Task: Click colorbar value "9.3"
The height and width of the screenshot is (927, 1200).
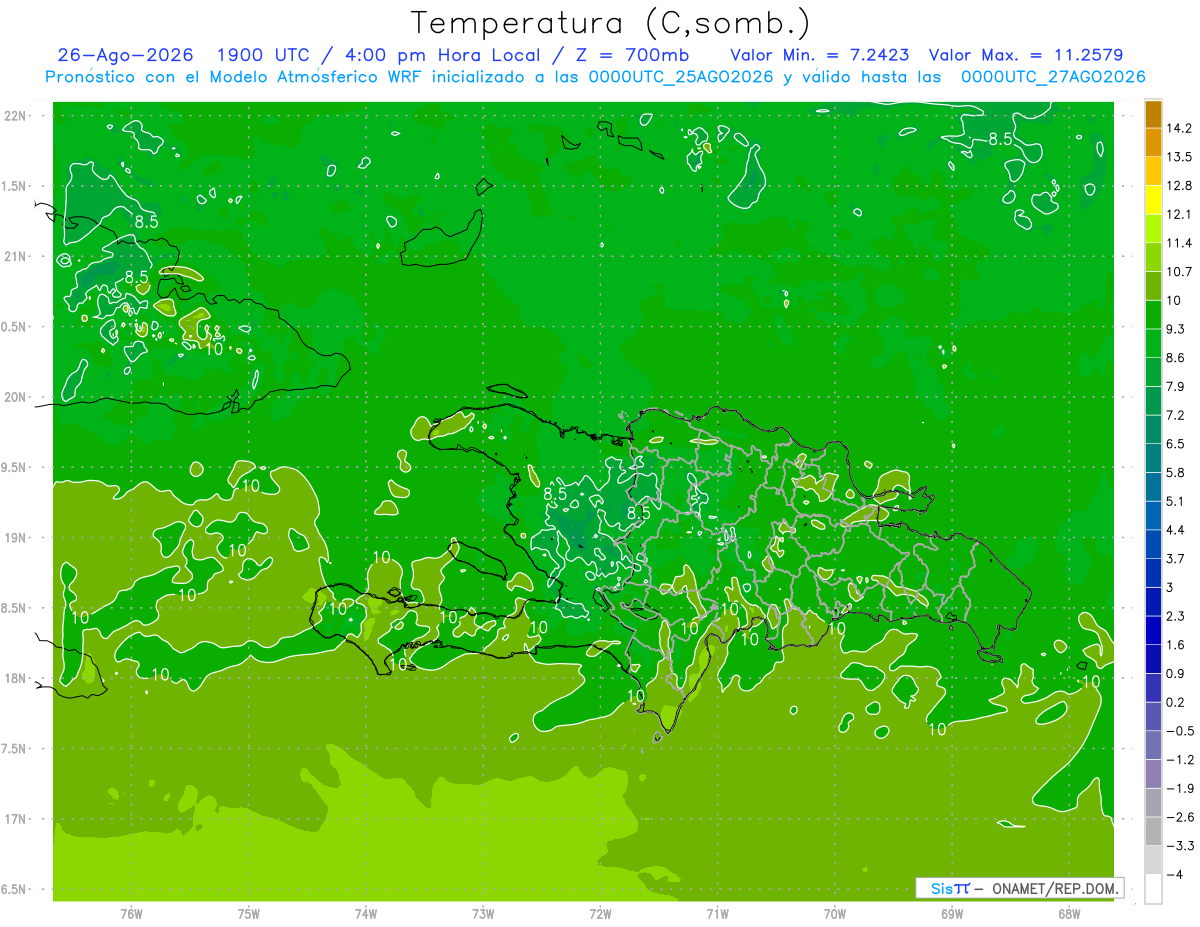Action: pyautogui.click(x=1176, y=329)
